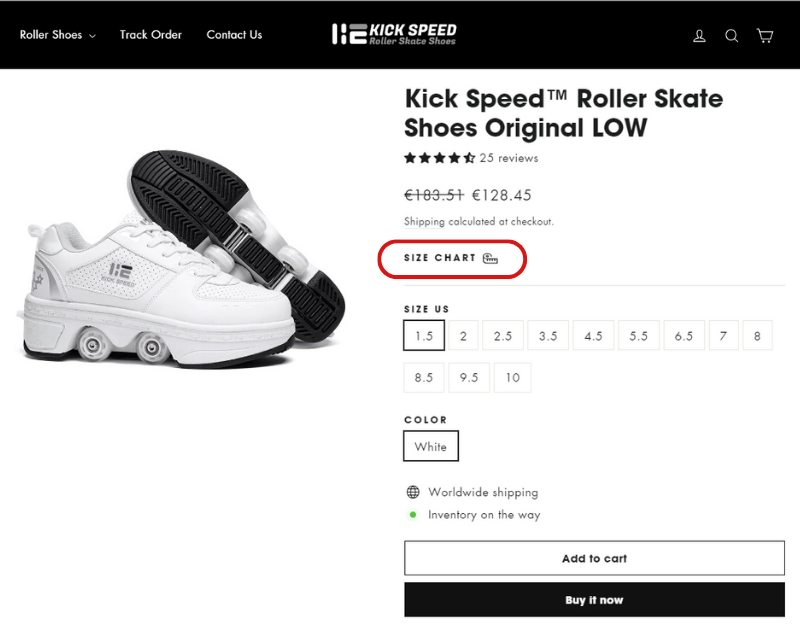Screen dimensions: 800x630
Task: Open the account login icon
Action: coord(700,36)
